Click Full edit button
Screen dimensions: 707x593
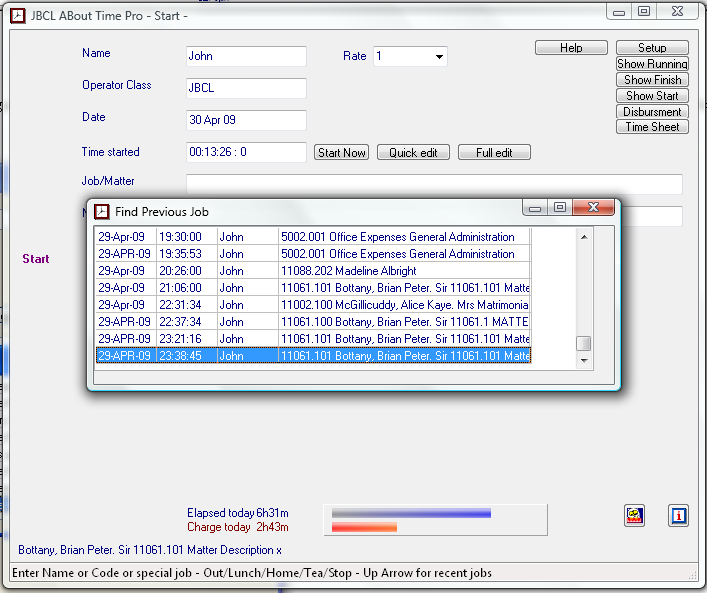click(494, 153)
